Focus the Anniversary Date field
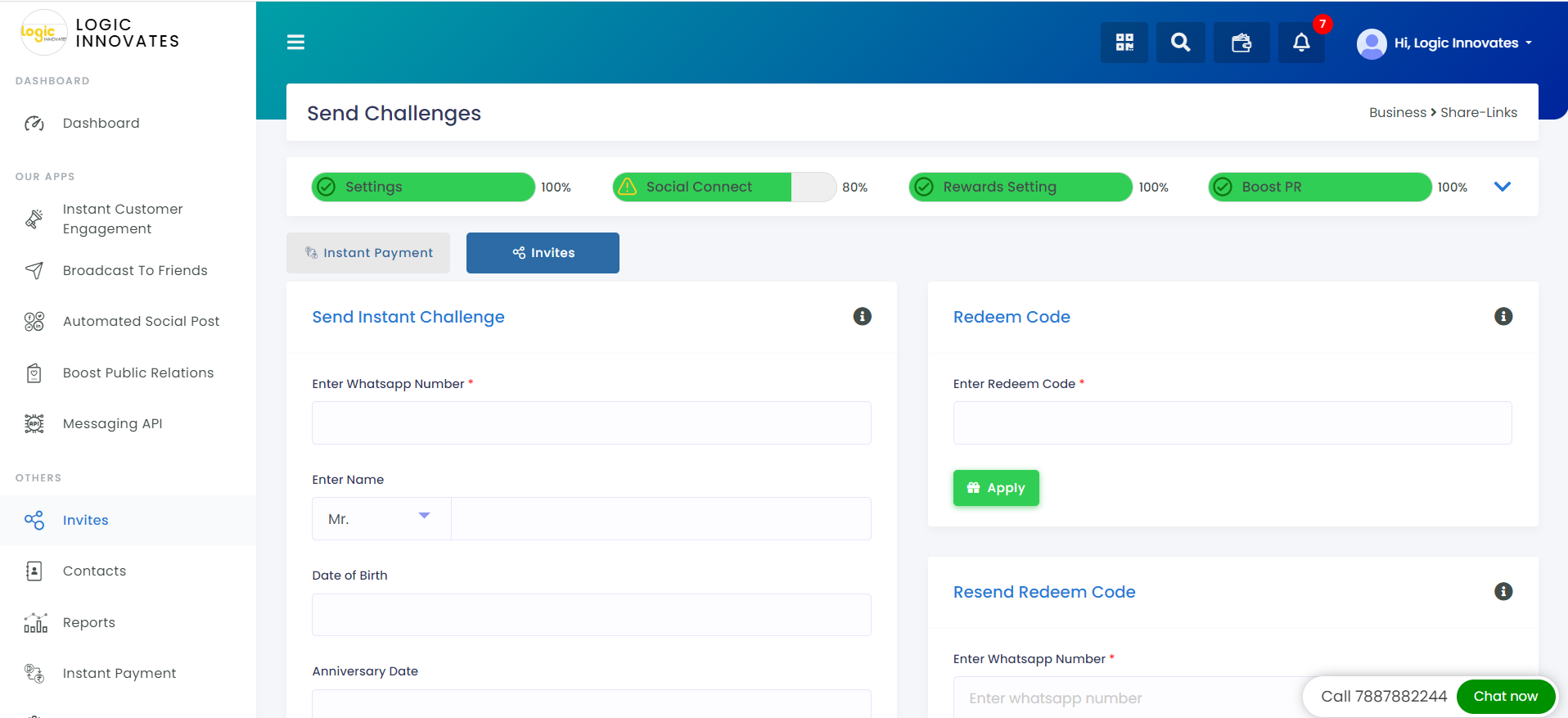1568x718 pixels. pyautogui.click(x=592, y=703)
